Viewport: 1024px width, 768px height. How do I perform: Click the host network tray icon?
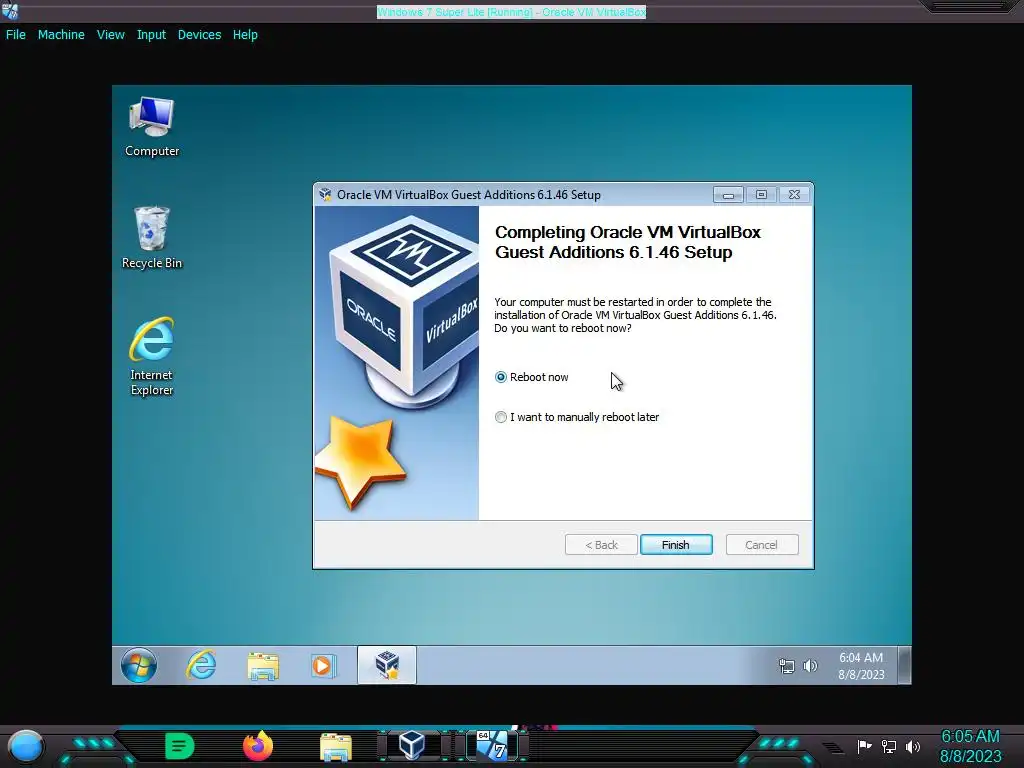889,746
